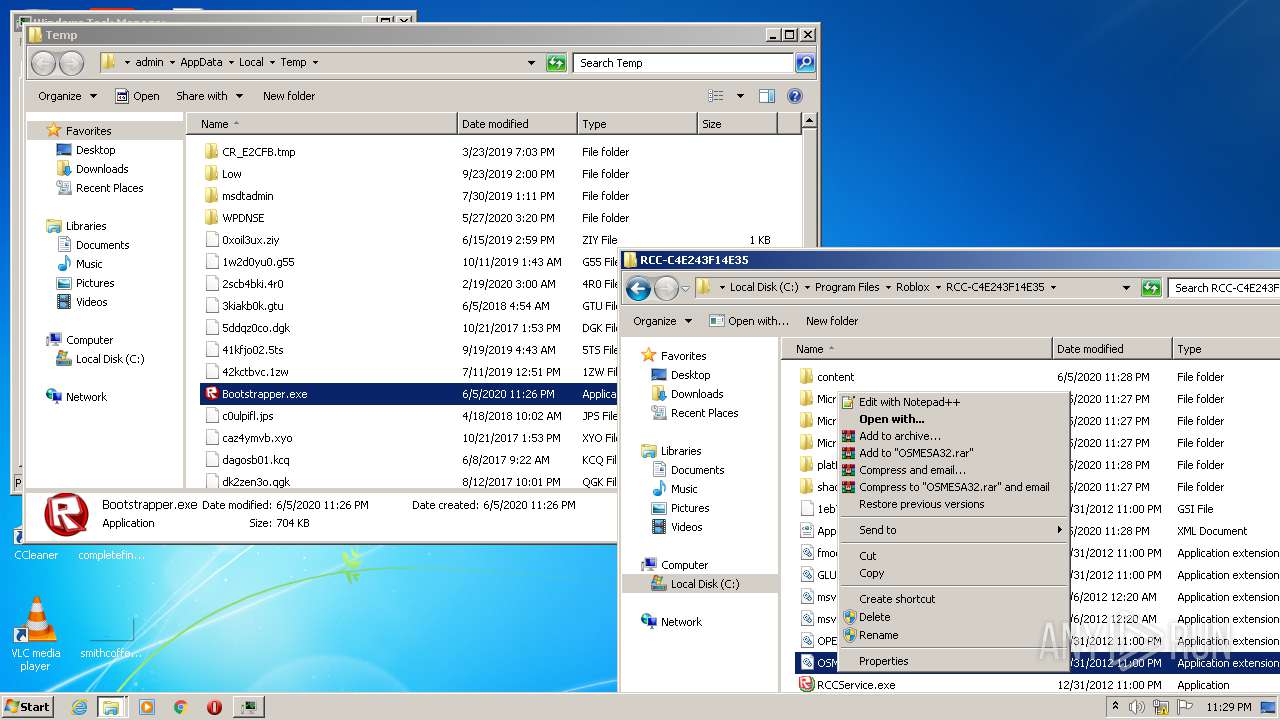The height and width of the screenshot is (720, 1280).
Task: Expand address history dropdown in RCC window
Action: click(x=1126, y=287)
